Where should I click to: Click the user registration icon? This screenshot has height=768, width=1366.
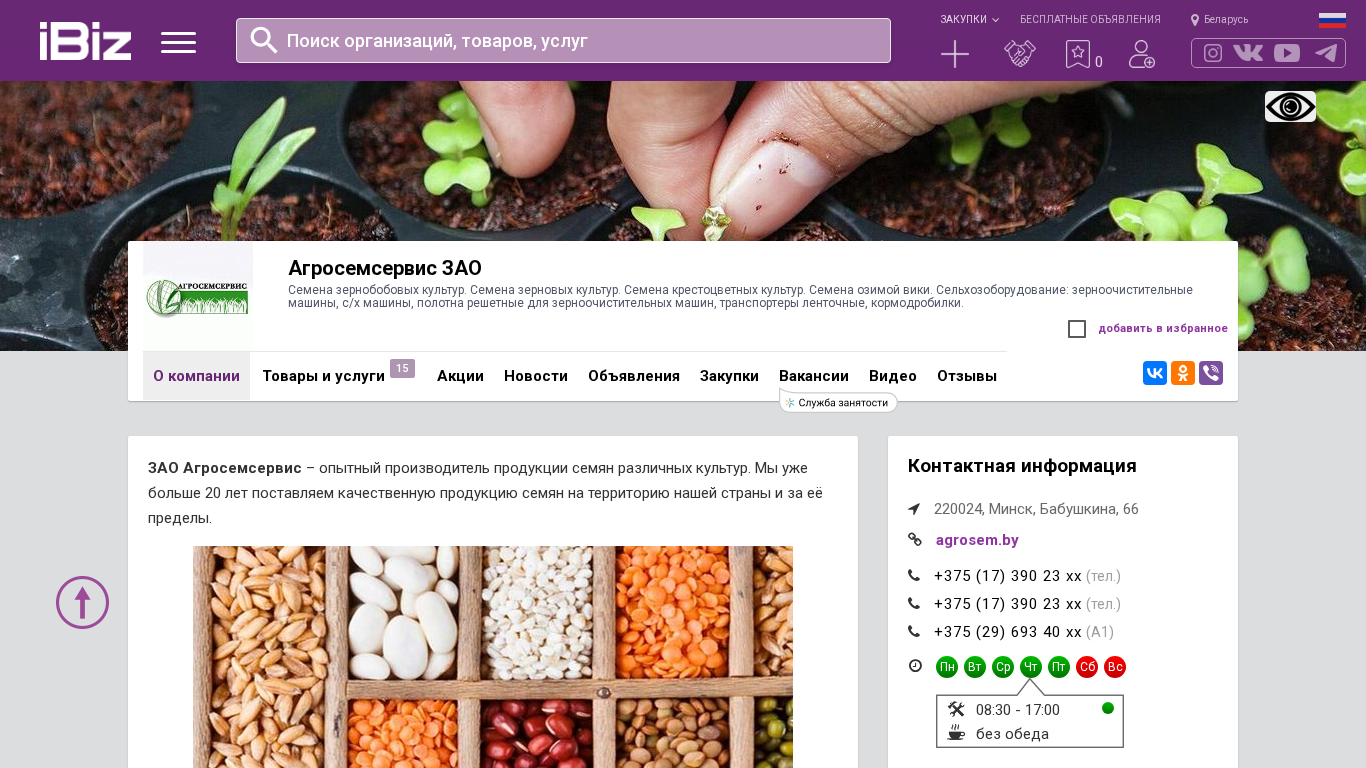(1142, 54)
